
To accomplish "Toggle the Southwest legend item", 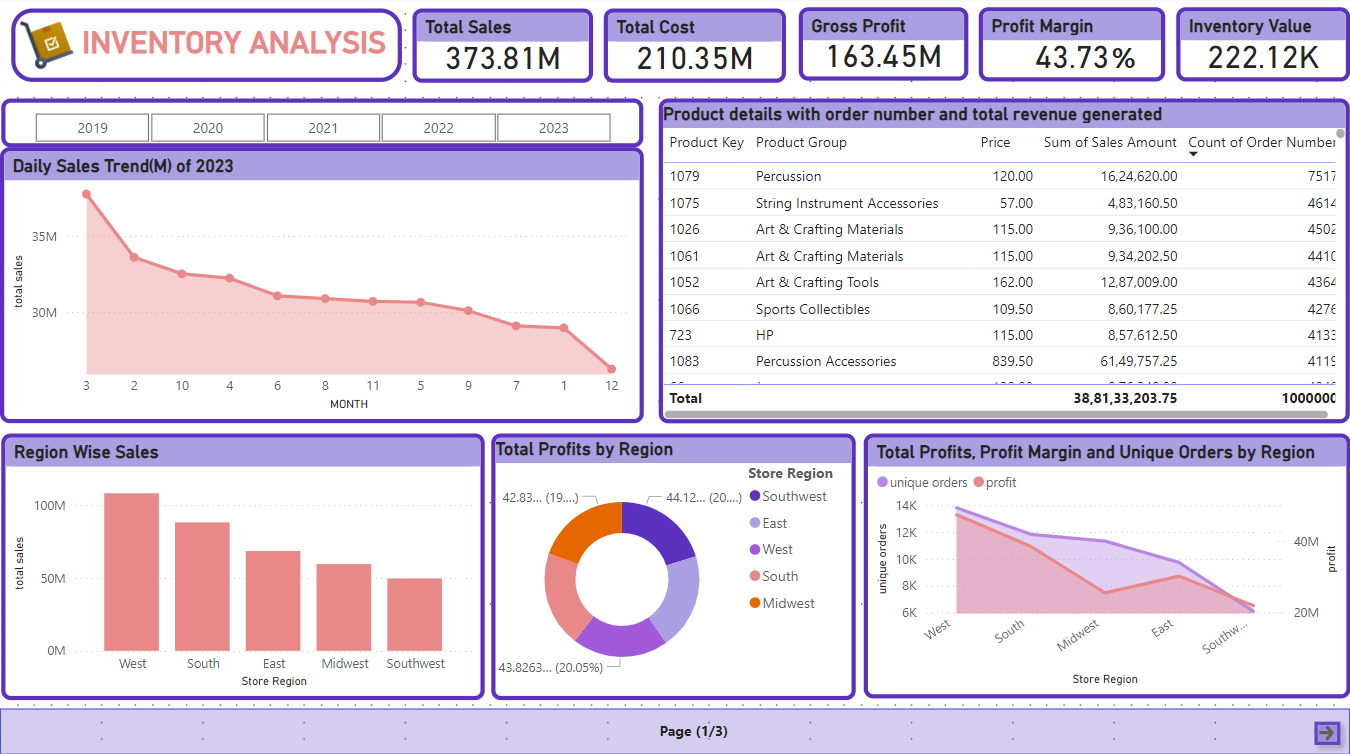I will tap(795, 496).
